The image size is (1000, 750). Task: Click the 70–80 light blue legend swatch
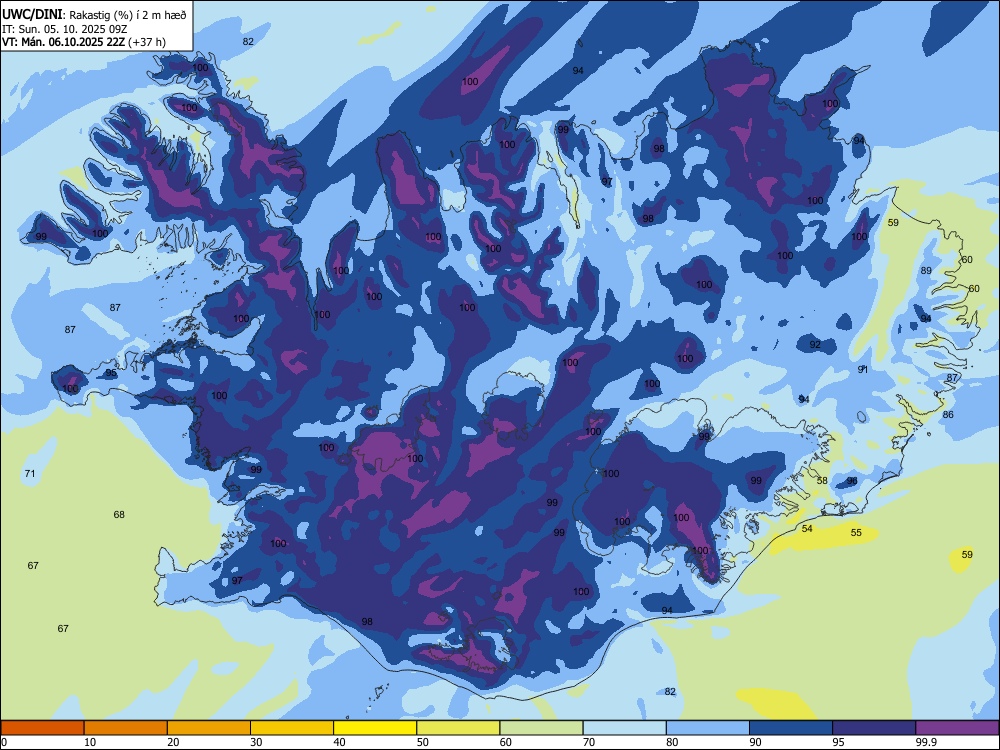(624, 728)
